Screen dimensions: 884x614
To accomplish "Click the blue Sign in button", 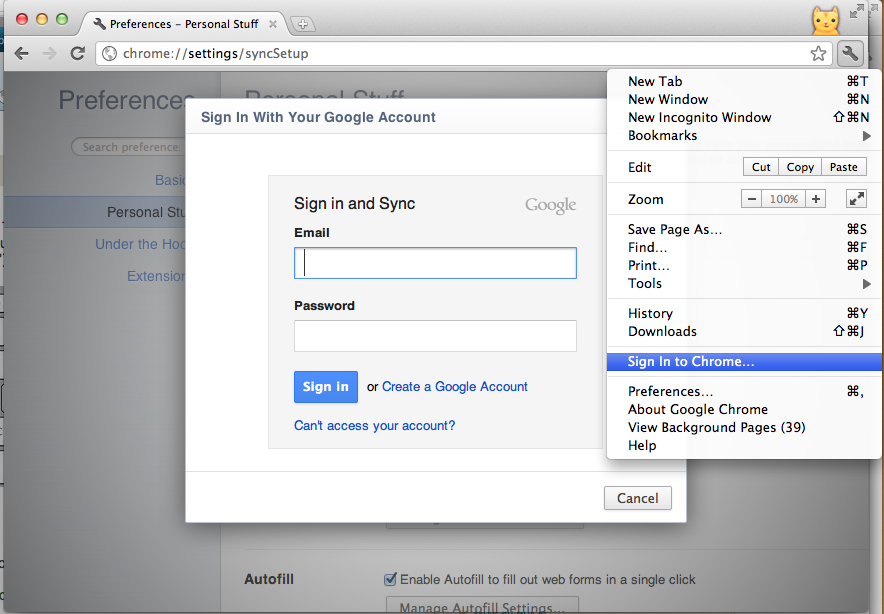I will pyautogui.click(x=326, y=387).
